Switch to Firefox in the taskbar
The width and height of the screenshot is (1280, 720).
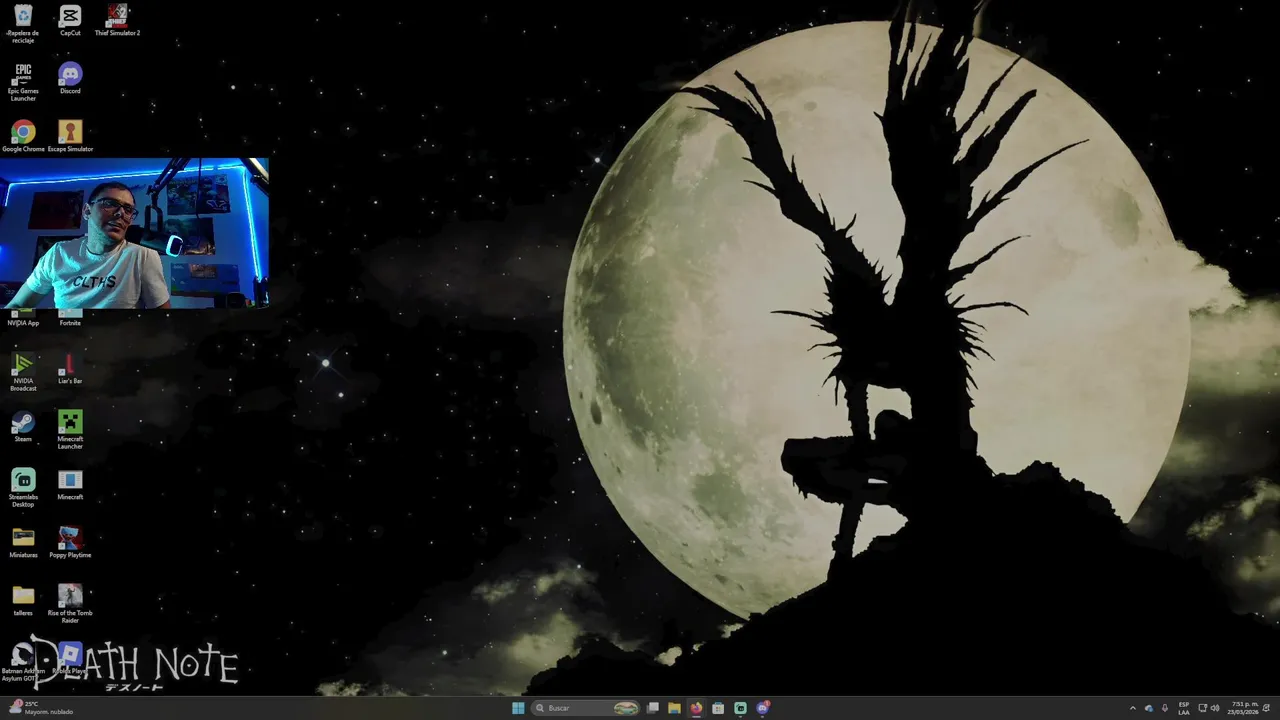696,708
